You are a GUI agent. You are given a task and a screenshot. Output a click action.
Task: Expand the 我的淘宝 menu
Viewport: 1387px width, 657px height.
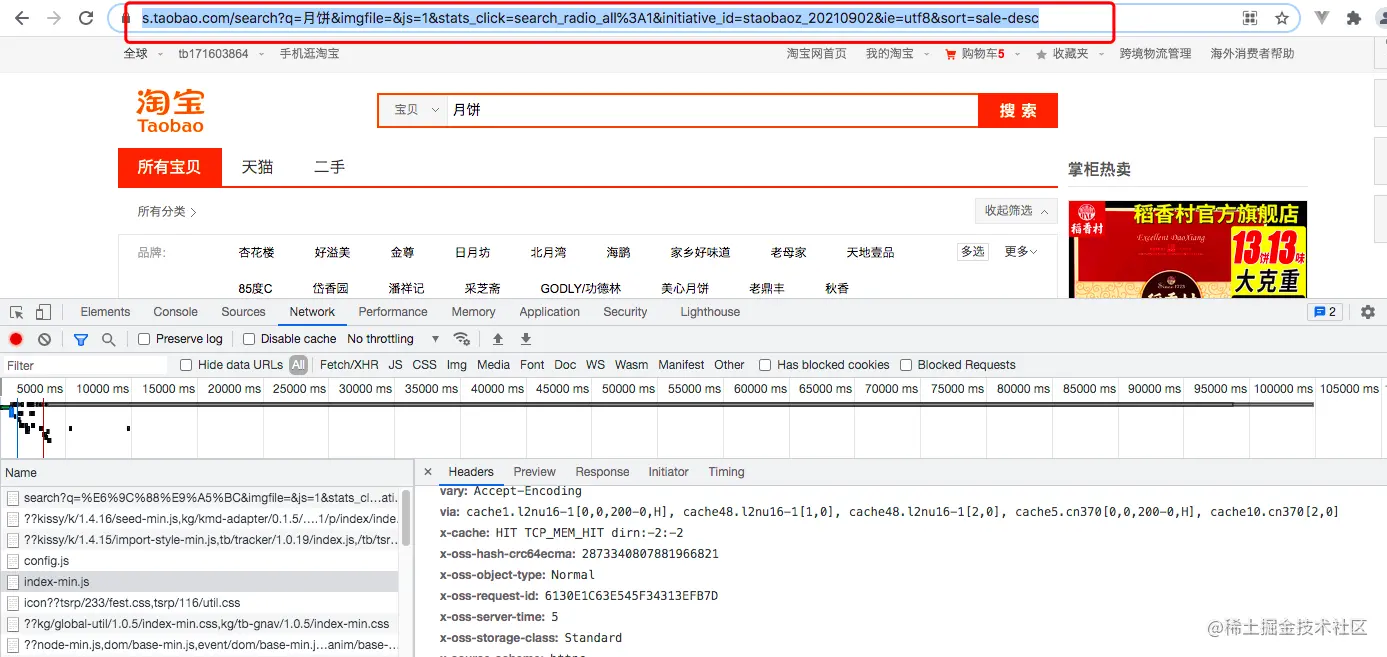(895, 54)
